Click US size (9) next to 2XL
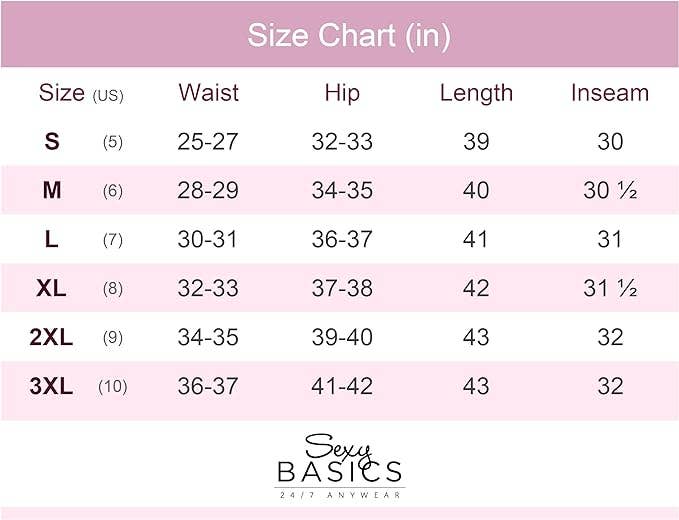 tap(112, 338)
